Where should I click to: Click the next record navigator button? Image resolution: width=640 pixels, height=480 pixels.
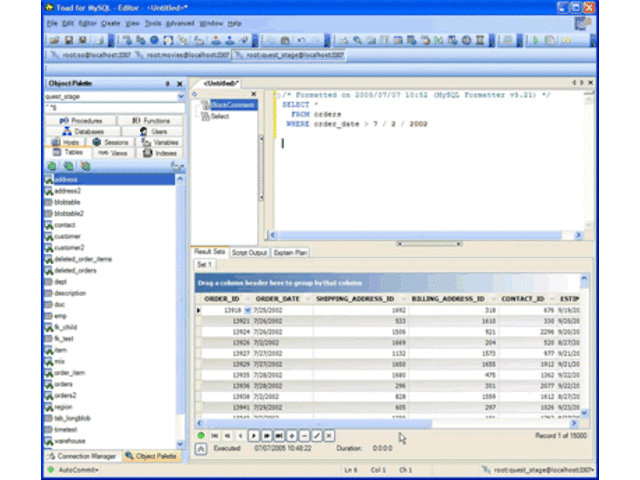[x=254, y=436]
